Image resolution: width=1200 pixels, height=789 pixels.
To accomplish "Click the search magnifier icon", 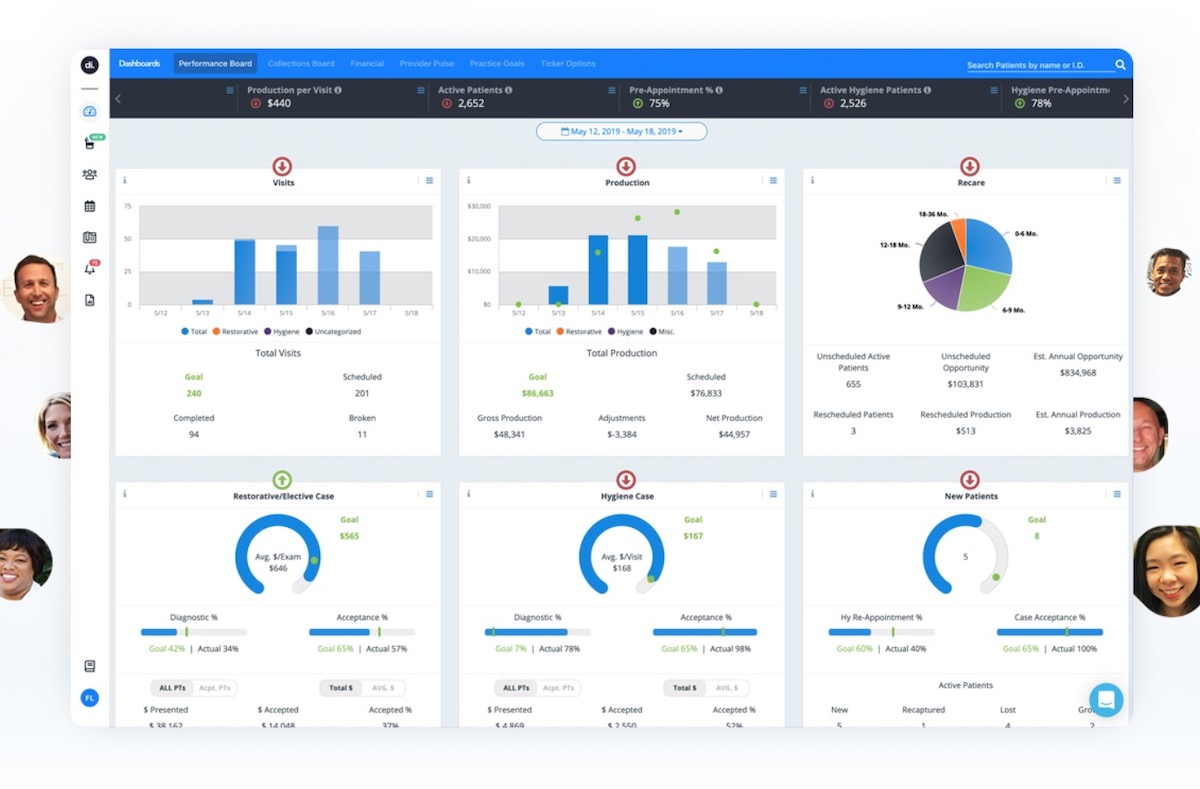I will point(1120,65).
